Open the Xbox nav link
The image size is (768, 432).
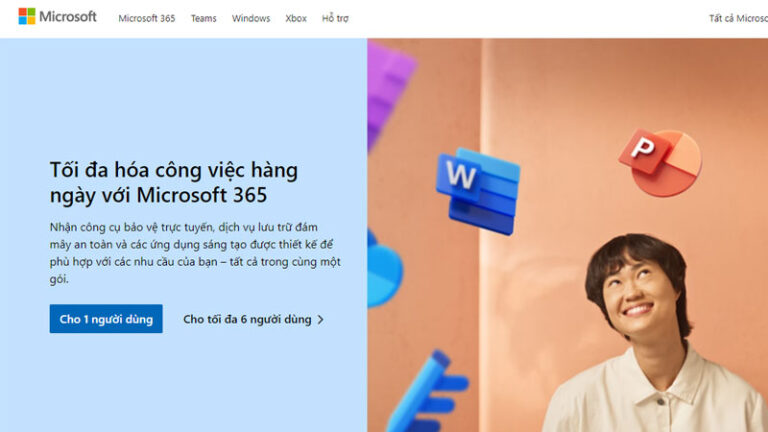click(296, 19)
